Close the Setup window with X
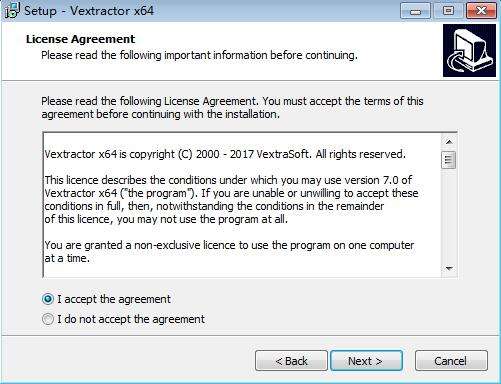The height and width of the screenshot is (384, 501). pos(481,11)
